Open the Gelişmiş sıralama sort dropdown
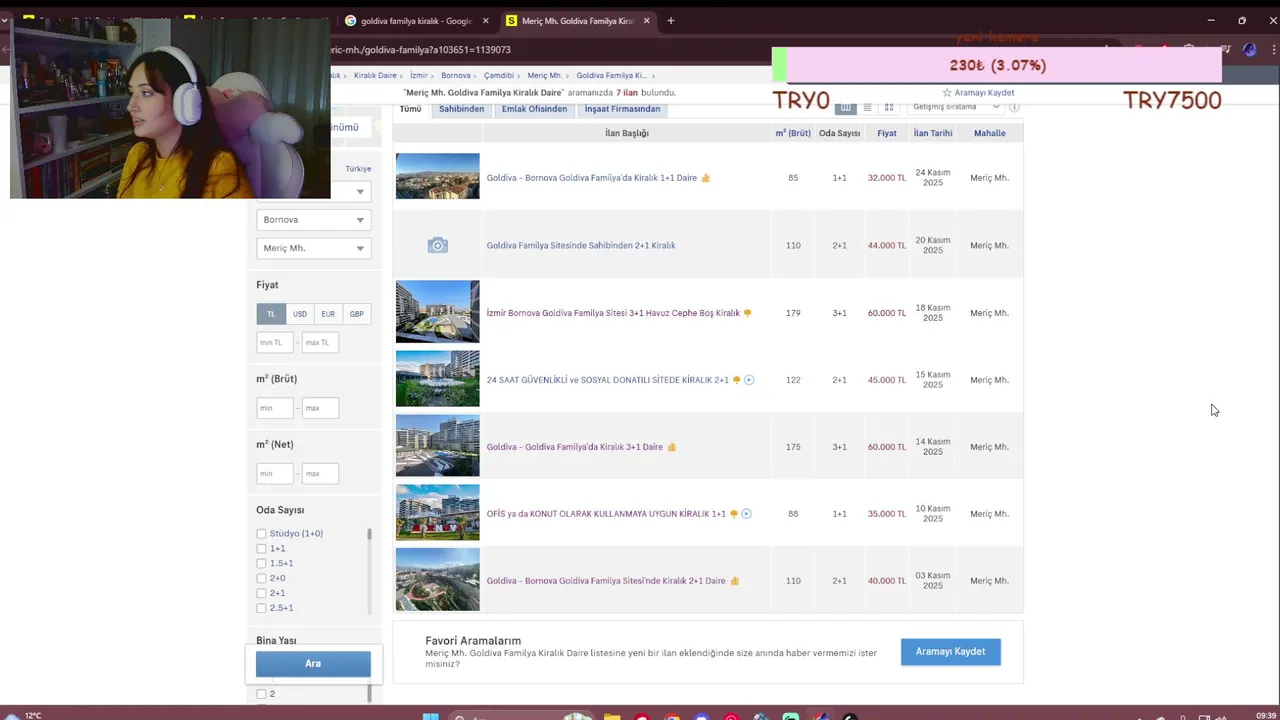Viewport: 1280px width, 720px height. point(956,107)
